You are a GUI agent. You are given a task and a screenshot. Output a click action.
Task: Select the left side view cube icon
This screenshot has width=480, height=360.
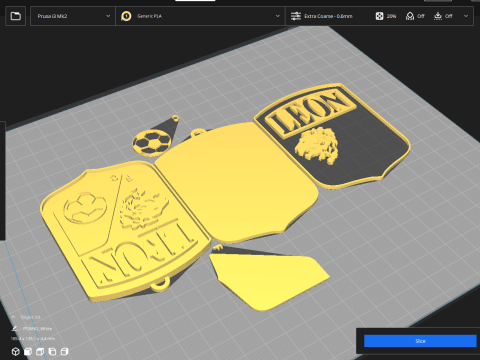(52, 352)
